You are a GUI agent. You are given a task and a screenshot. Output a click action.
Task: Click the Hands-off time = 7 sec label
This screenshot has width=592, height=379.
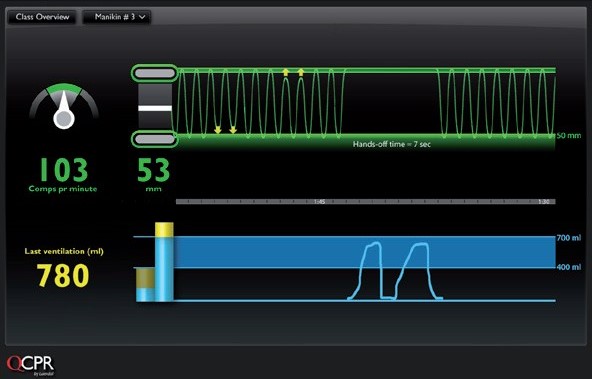[x=392, y=144]
